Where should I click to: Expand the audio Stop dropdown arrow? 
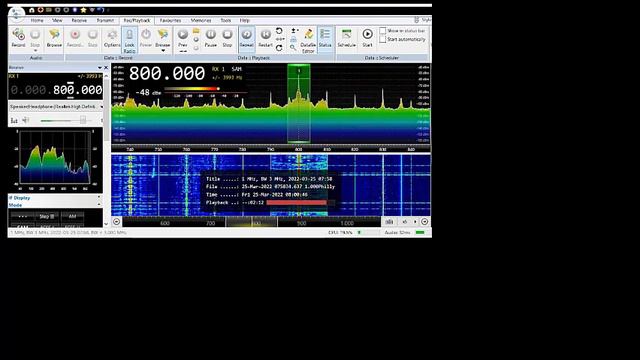(35, 51)
